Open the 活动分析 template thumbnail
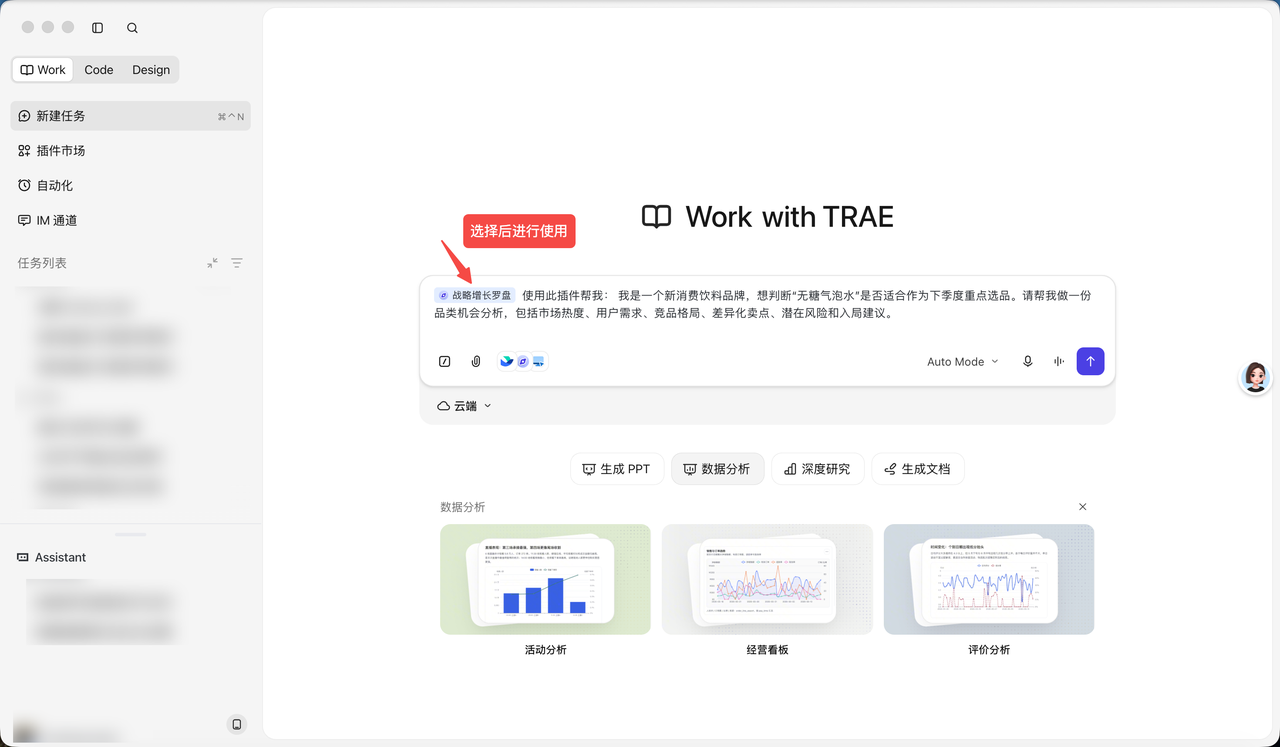 545,579
